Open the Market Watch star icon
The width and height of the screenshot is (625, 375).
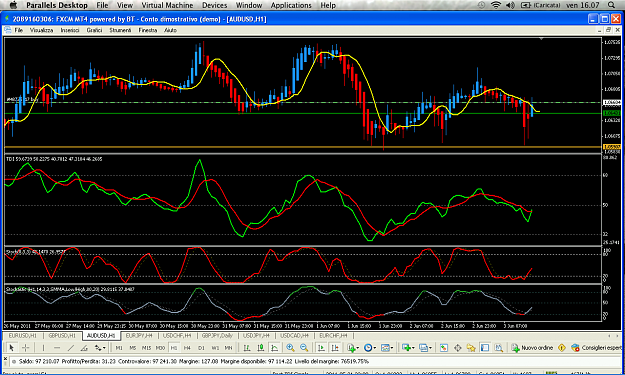pyautogui.click(x=471, y=348)
